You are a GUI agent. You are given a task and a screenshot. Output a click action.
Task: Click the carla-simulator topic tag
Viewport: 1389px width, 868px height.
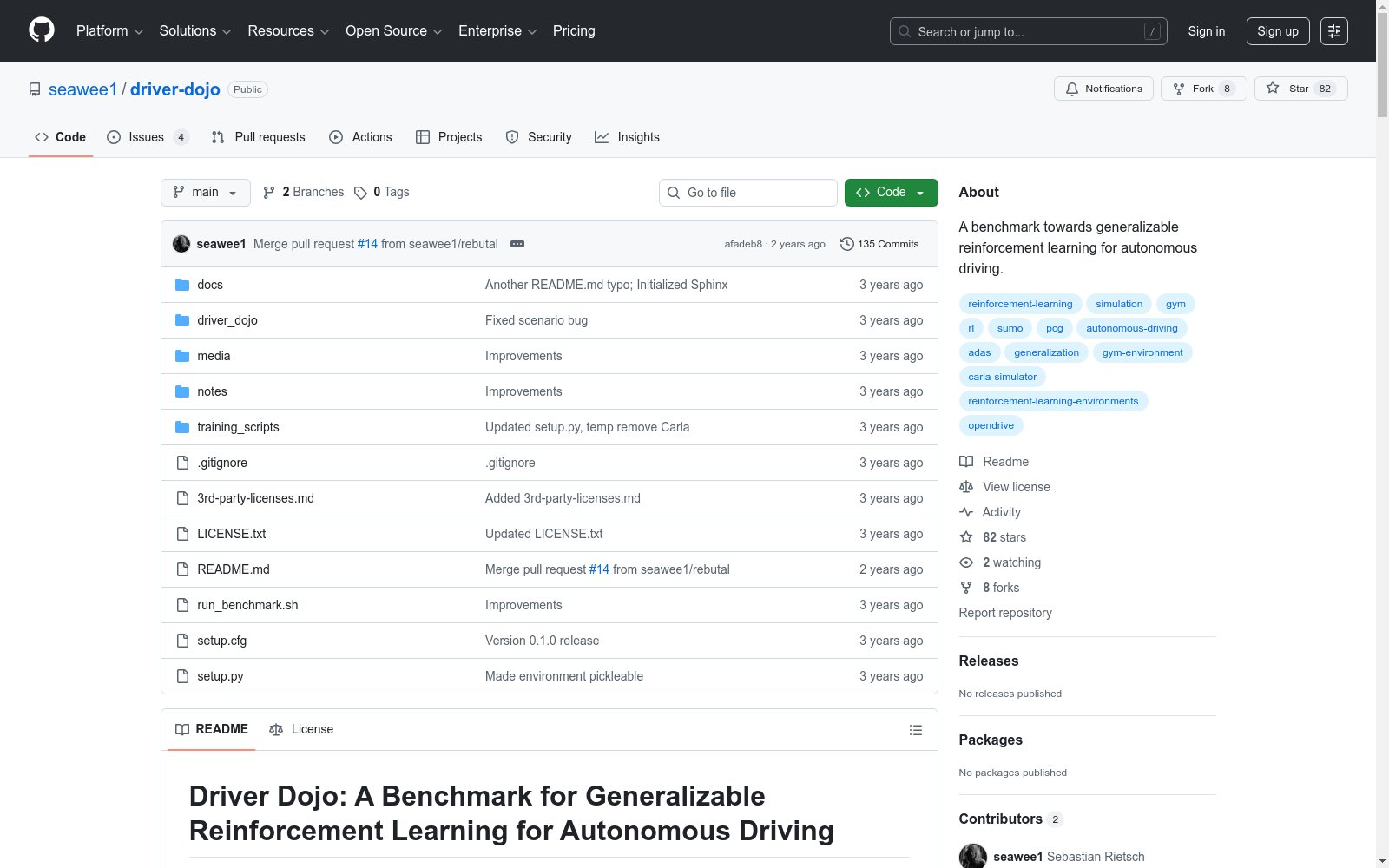pyautogui.click(x=1002, y=377)
